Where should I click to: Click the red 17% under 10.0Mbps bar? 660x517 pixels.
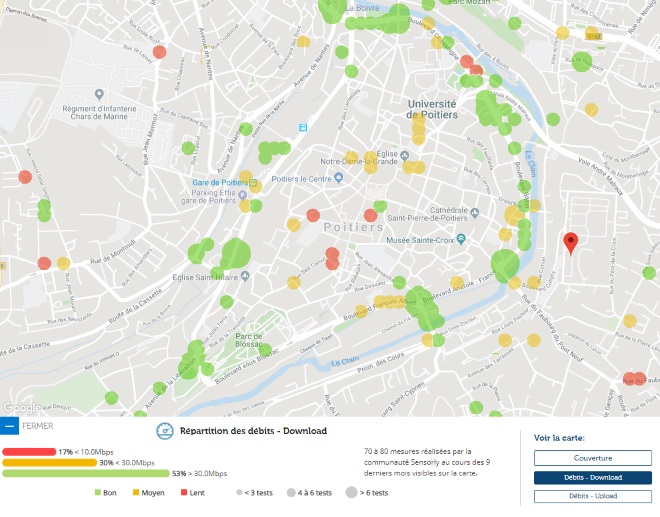(28, 452)
